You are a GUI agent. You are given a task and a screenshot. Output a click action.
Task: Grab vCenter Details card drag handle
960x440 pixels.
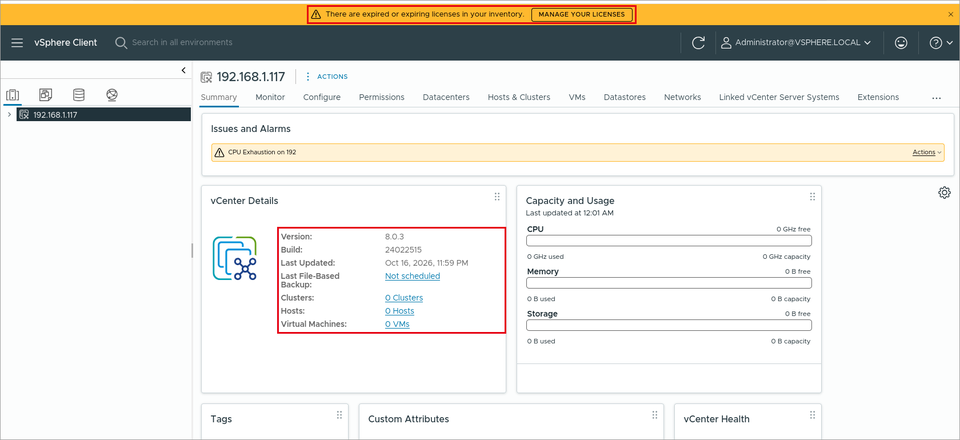tap(497, 196)
